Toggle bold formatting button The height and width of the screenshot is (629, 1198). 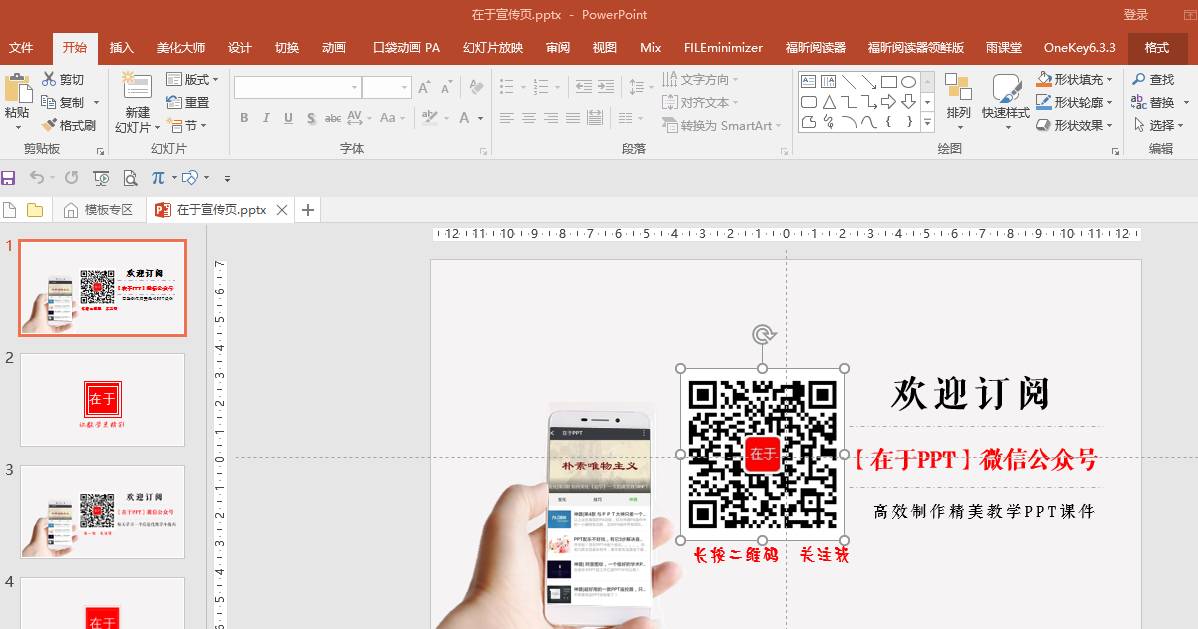tap(244, 118)
